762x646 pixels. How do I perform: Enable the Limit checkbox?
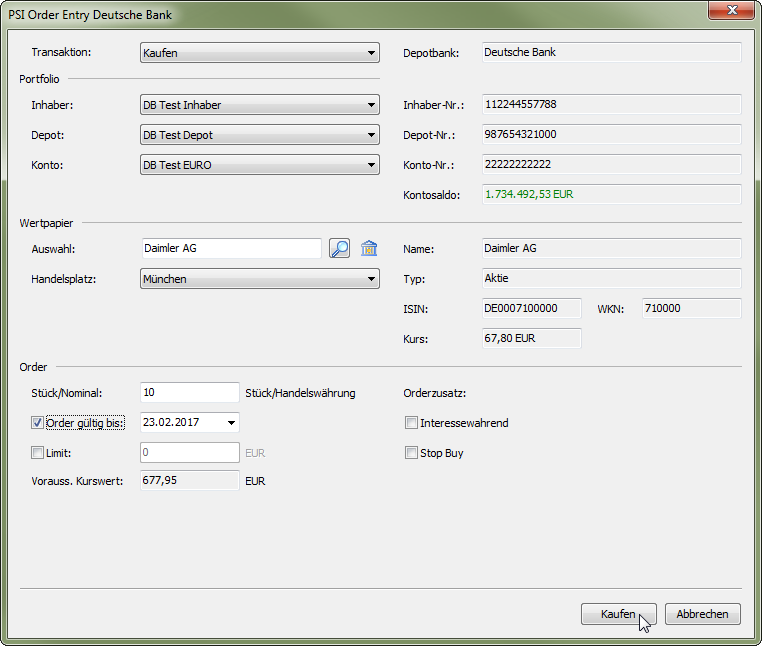pos(38,453)
